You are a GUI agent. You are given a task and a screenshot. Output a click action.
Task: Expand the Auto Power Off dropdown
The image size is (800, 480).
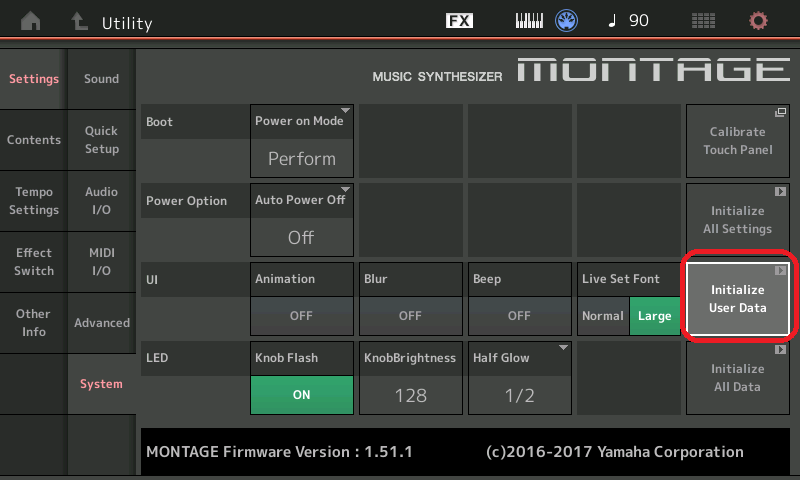(301, 219)
